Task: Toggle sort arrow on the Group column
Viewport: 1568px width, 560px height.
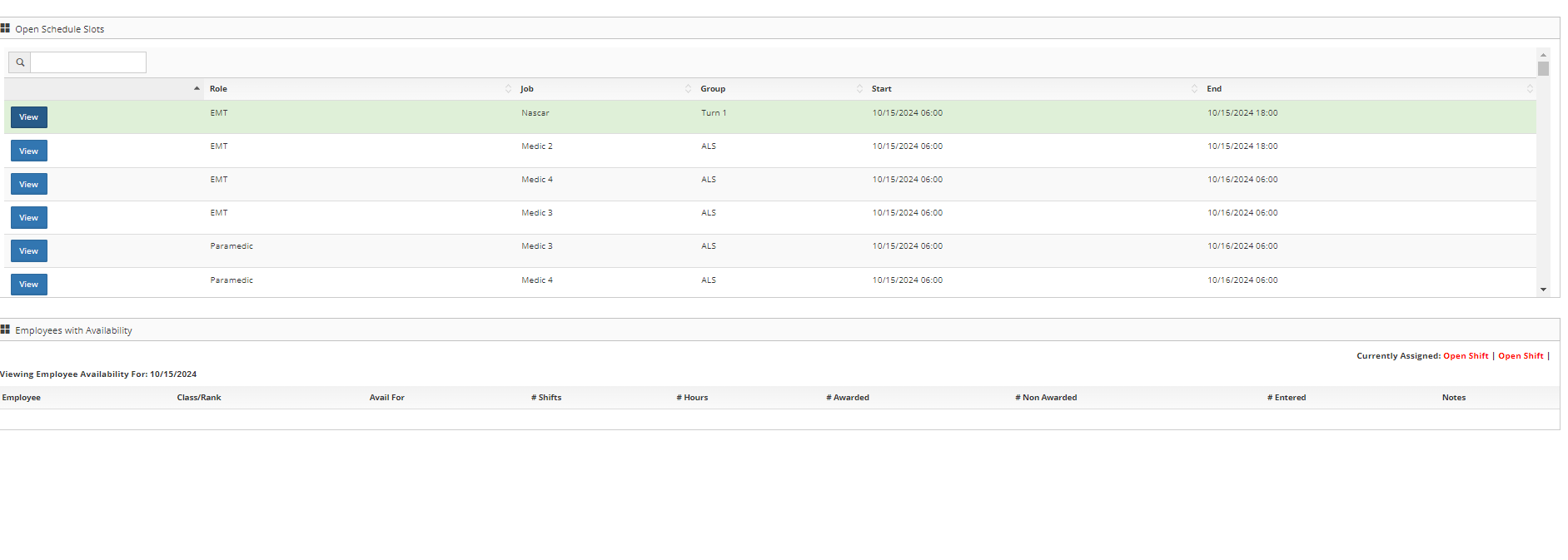Action: [x=859, y=89]
